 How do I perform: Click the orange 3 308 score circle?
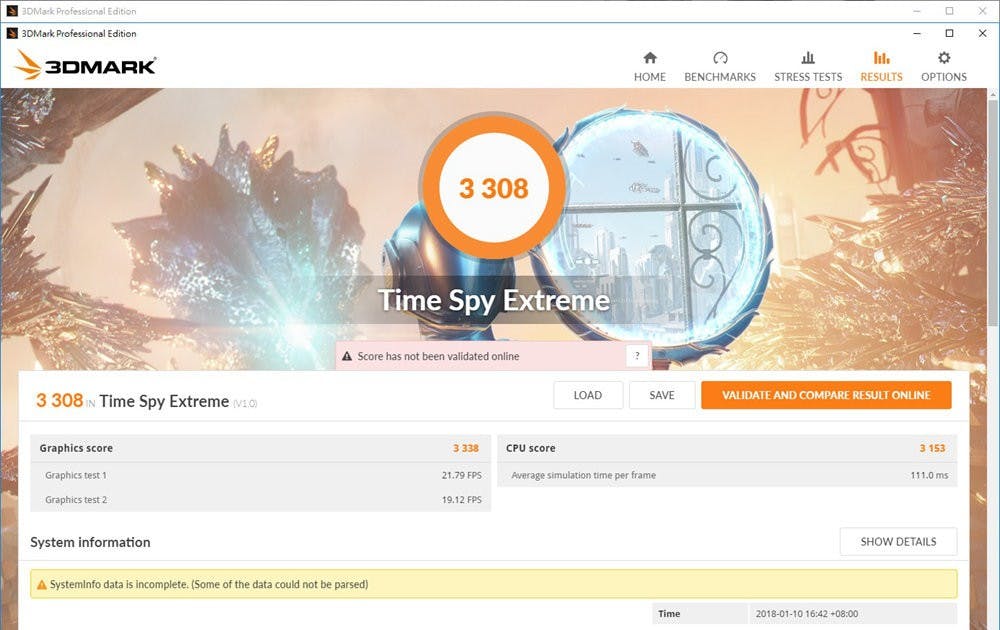pyautogui.click(x=493, y=187)
